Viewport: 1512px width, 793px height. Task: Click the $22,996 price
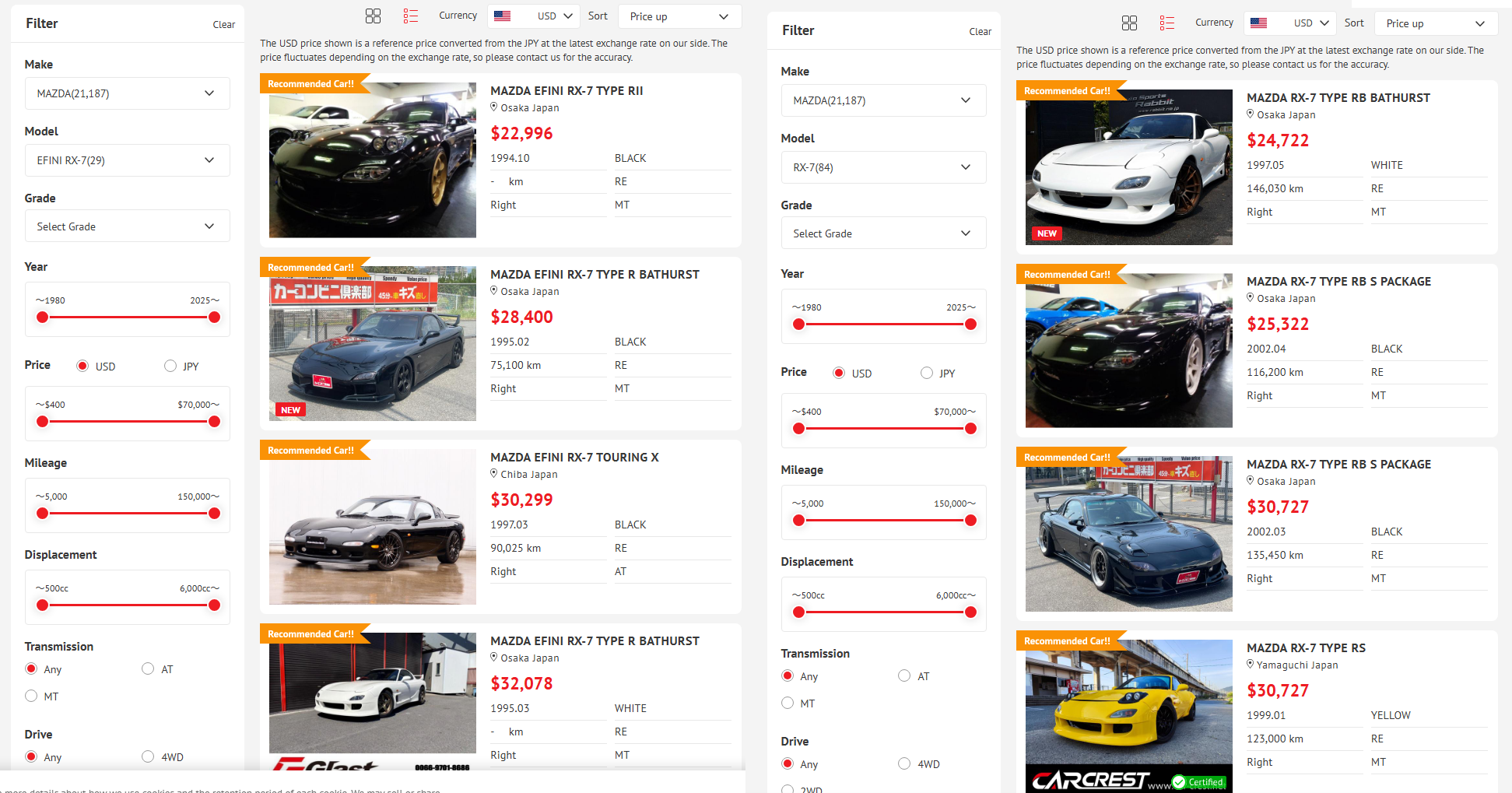pos(521,133)
